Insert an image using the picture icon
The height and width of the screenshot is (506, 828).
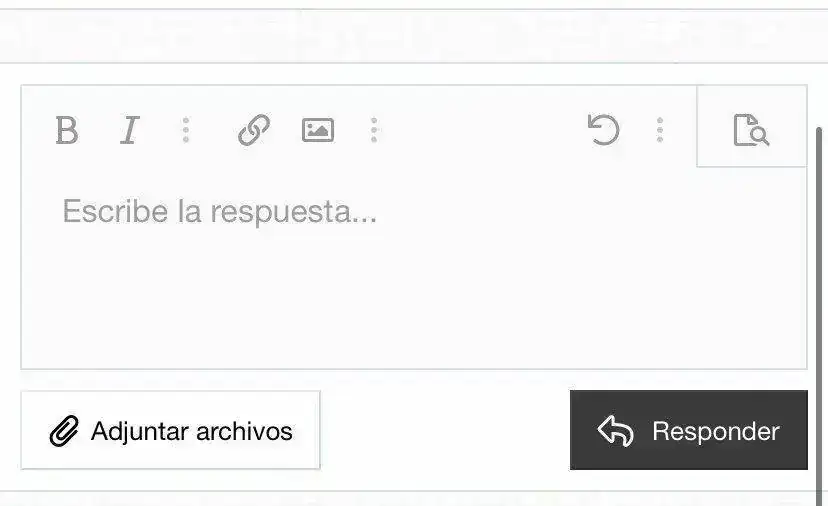point(318,130)
